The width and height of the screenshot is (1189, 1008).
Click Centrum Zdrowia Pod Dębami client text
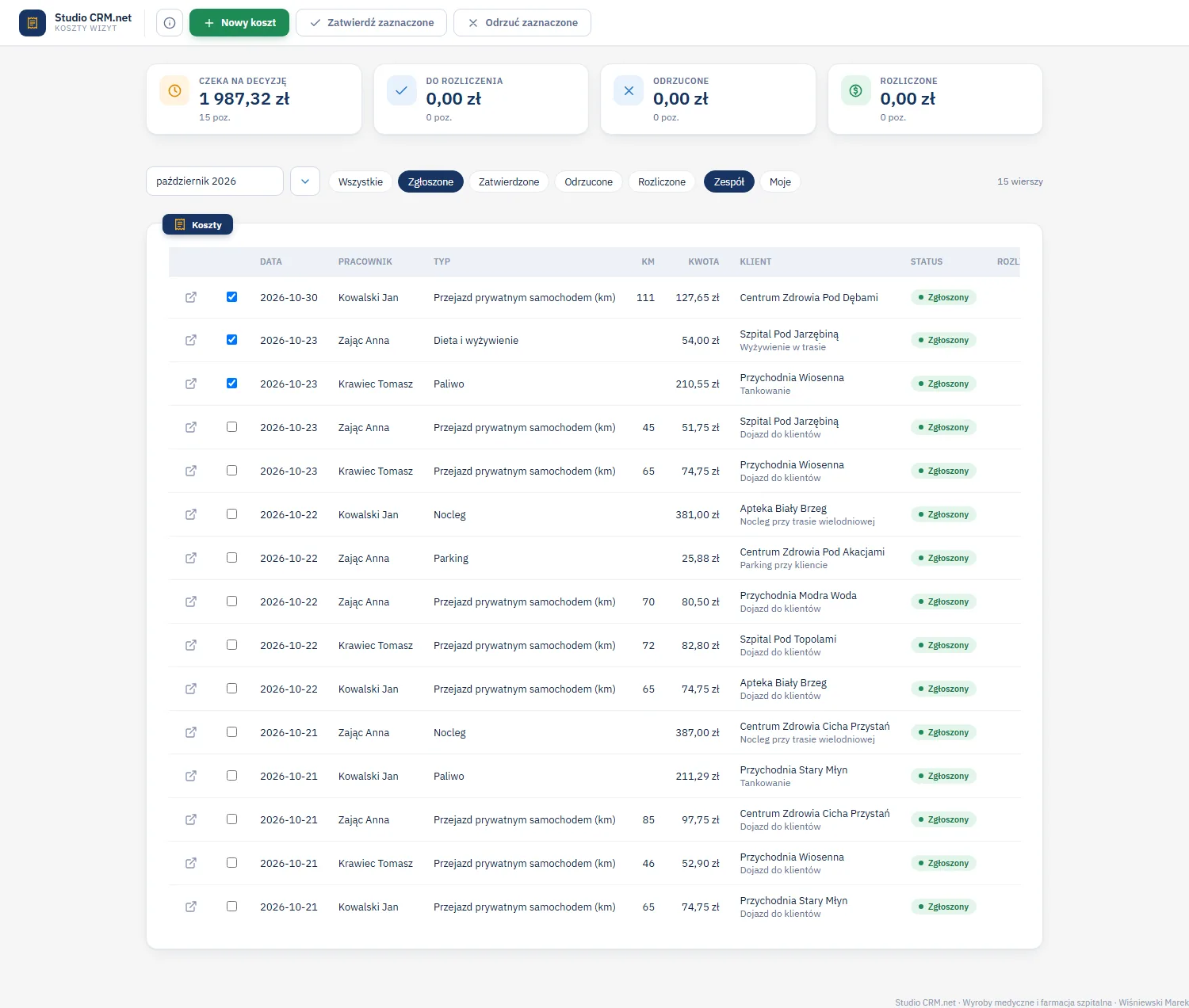coord(809,298)
